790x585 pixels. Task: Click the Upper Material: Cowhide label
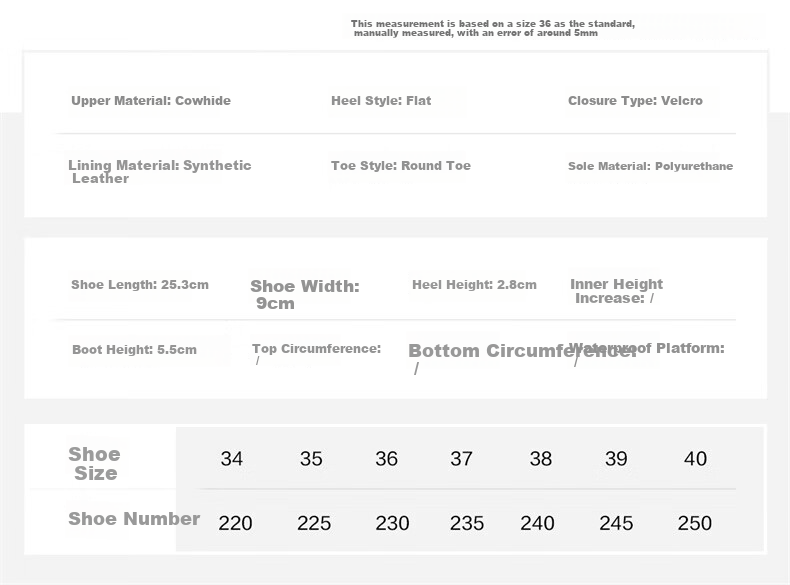tap(151, 101)
